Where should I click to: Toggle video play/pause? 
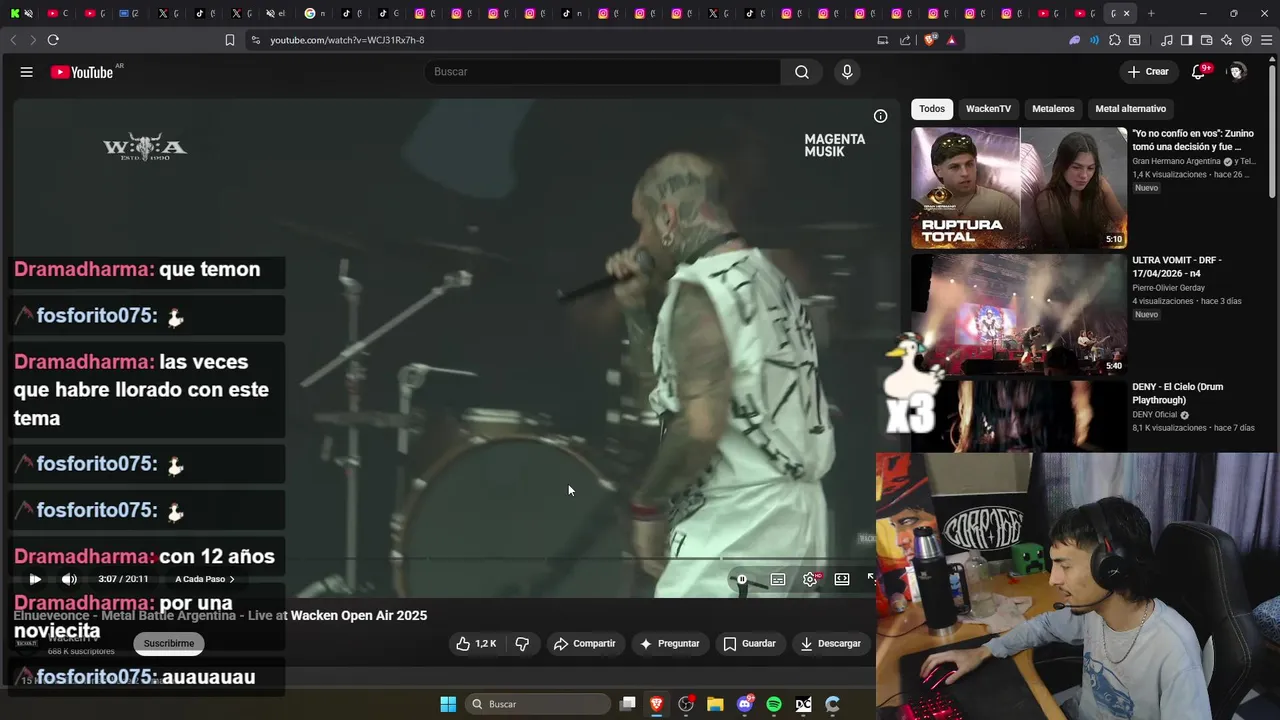click(35, 579)
